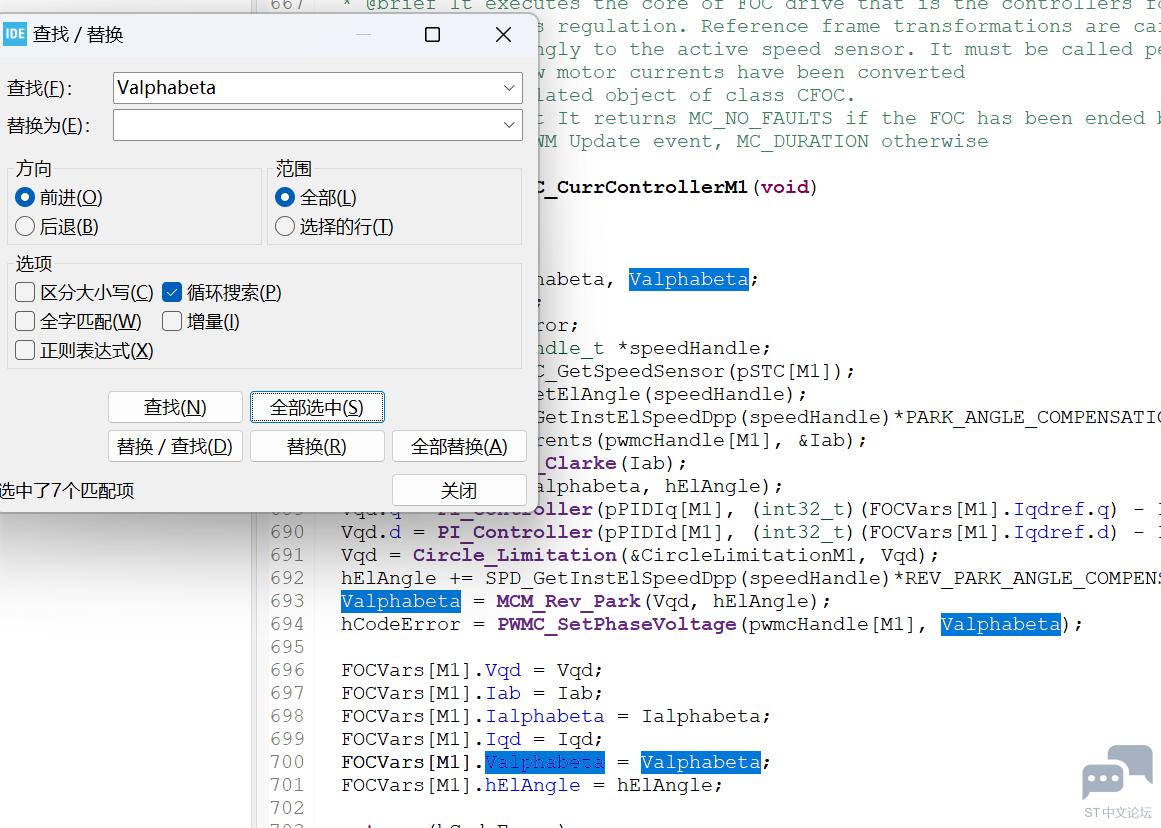Viewport: 1161px width, 828px height.
Task: Click line number 700 in the gutter
Action: [287, 762]
